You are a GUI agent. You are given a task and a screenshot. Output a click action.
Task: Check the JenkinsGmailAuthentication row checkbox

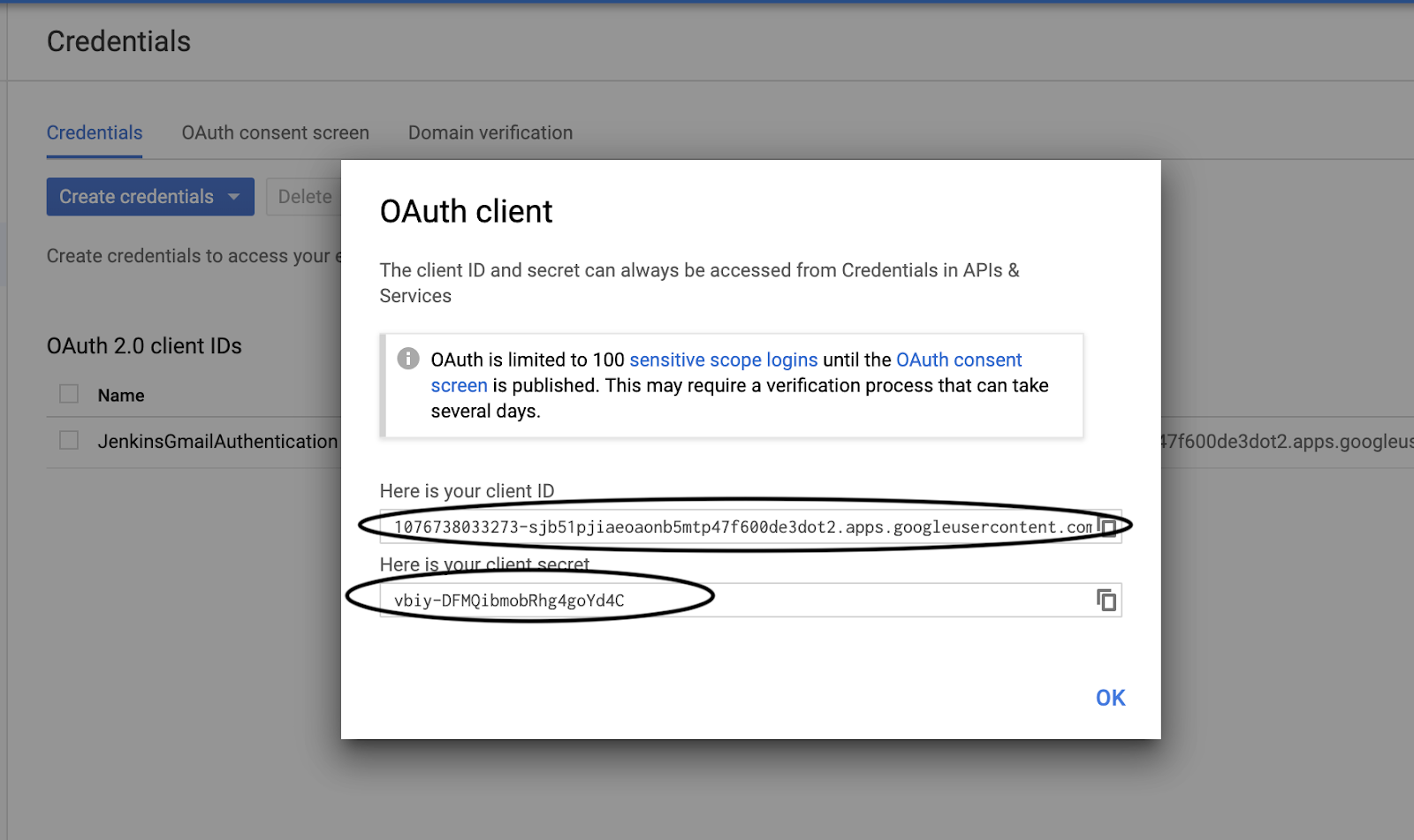(69, 440)
